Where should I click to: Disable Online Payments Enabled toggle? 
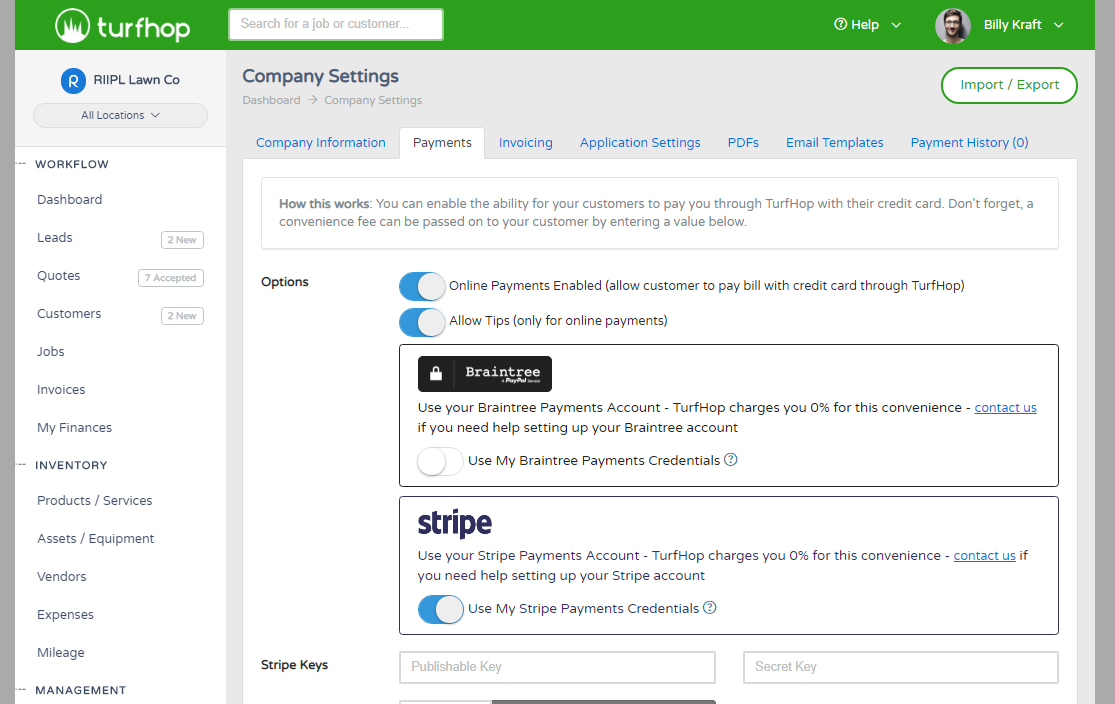point(421,286)
